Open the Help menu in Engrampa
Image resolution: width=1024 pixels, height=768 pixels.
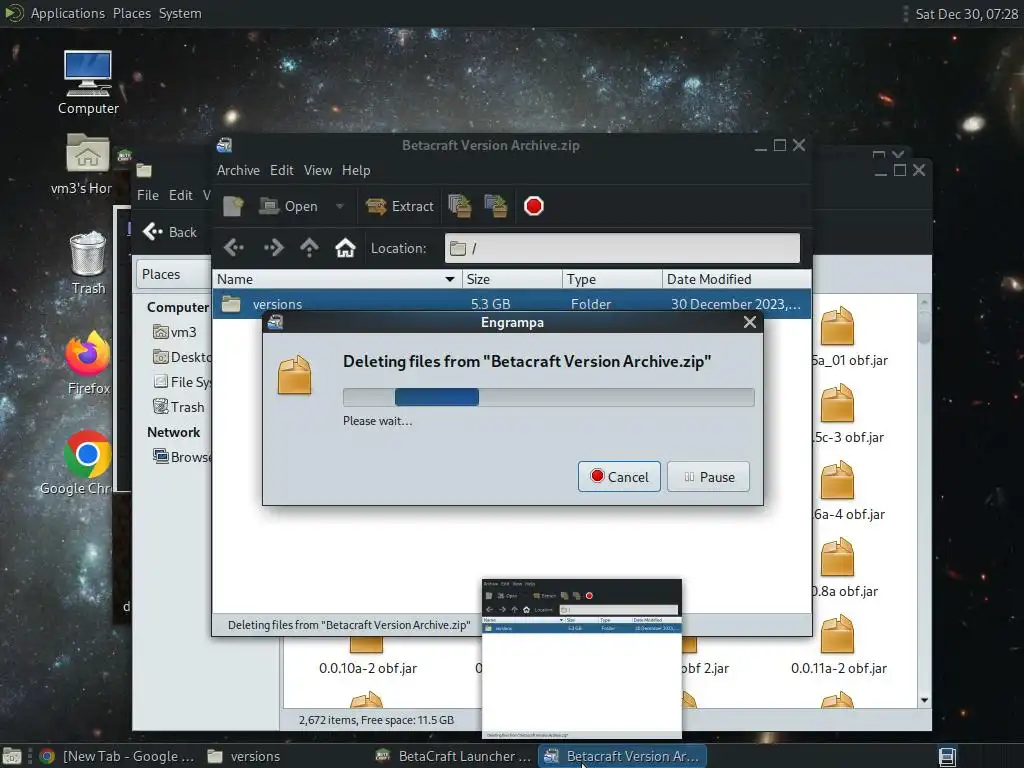pos(356,170)
